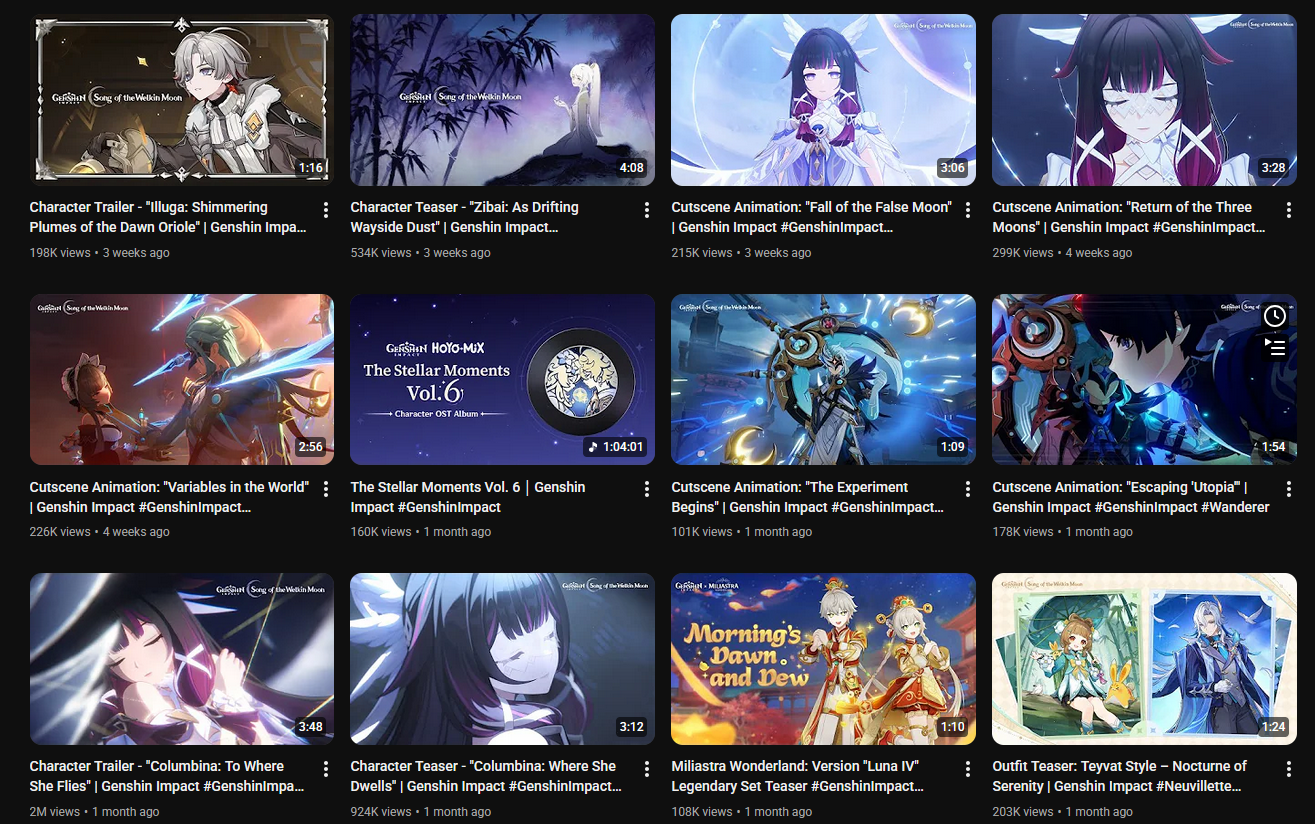1315x824 pixels.
Task: Click the 3:06 duration badge on "Fall of the False Moon"
Action: [x=953, y=168]
